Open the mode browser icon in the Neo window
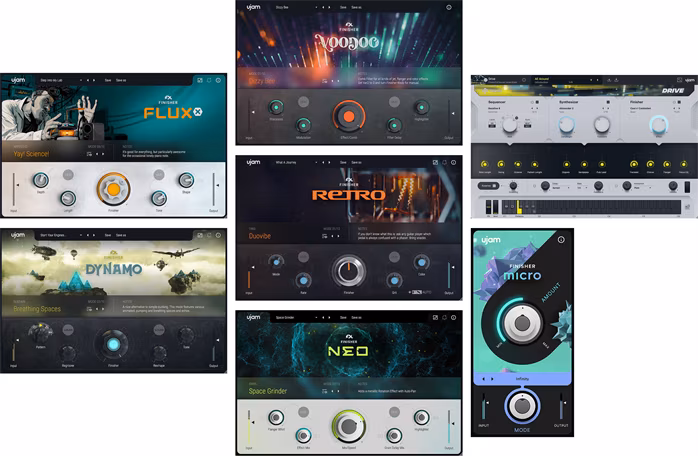This screenshot has width=698, height=456. tap(325, 391)
